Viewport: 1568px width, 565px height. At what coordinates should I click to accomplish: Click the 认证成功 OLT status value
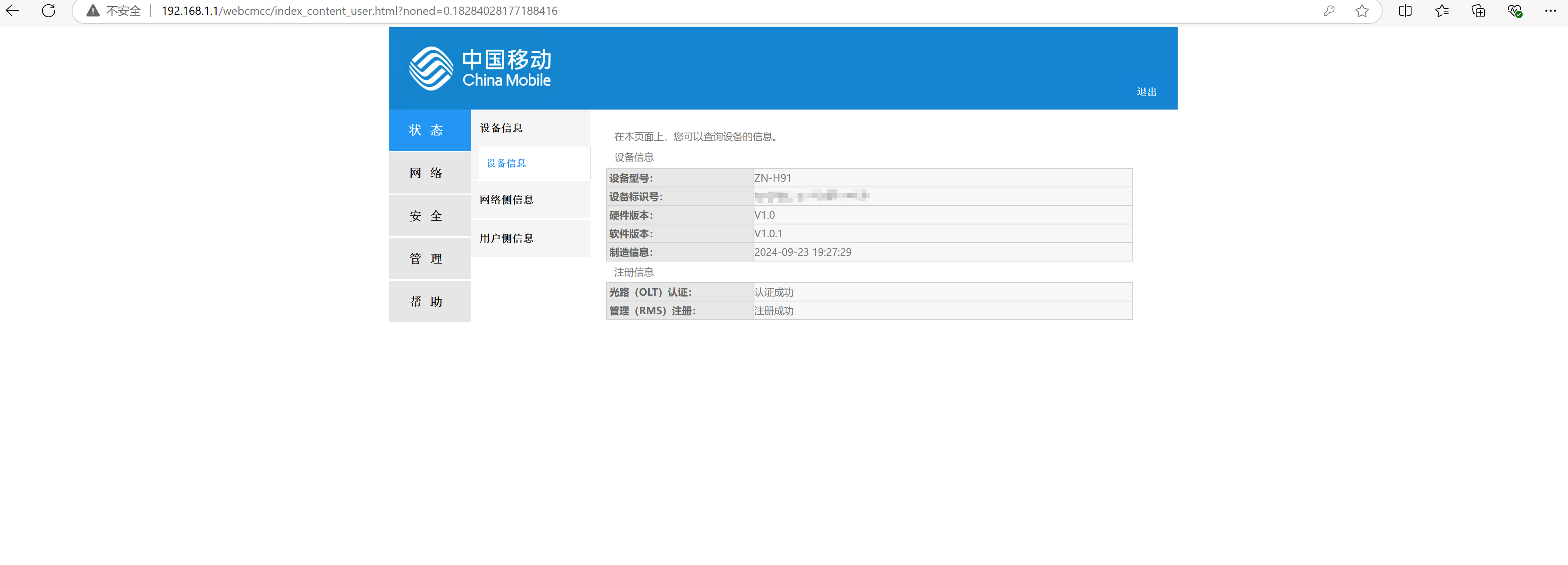[x=774, y=292]
